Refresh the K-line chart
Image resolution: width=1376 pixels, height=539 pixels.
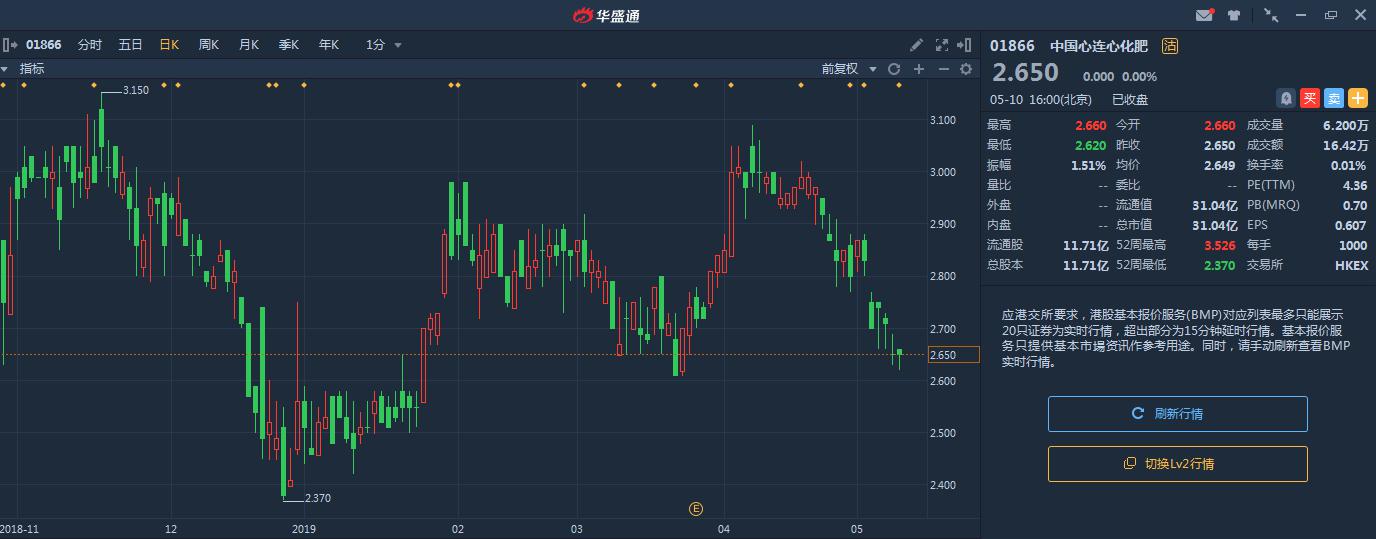[x=894, y=69]
